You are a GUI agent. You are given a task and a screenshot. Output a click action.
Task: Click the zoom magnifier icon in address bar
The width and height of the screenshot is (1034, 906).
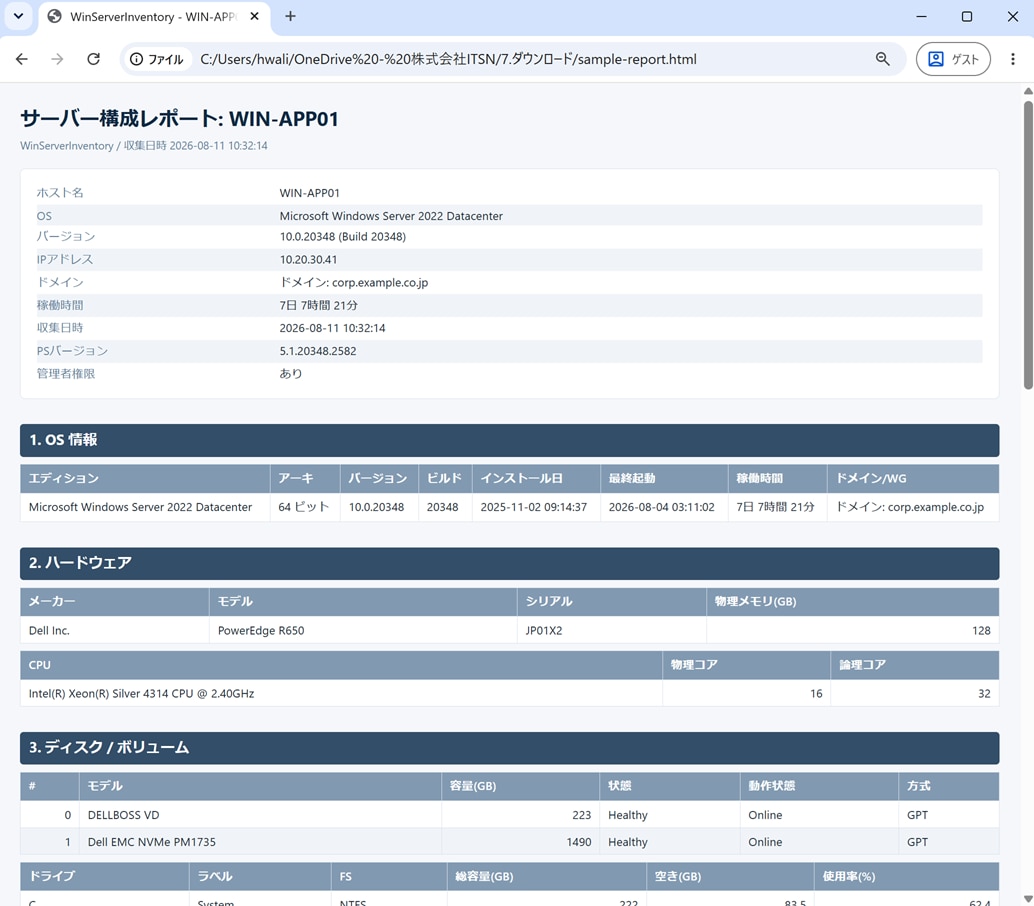click(x=882, y=59)
